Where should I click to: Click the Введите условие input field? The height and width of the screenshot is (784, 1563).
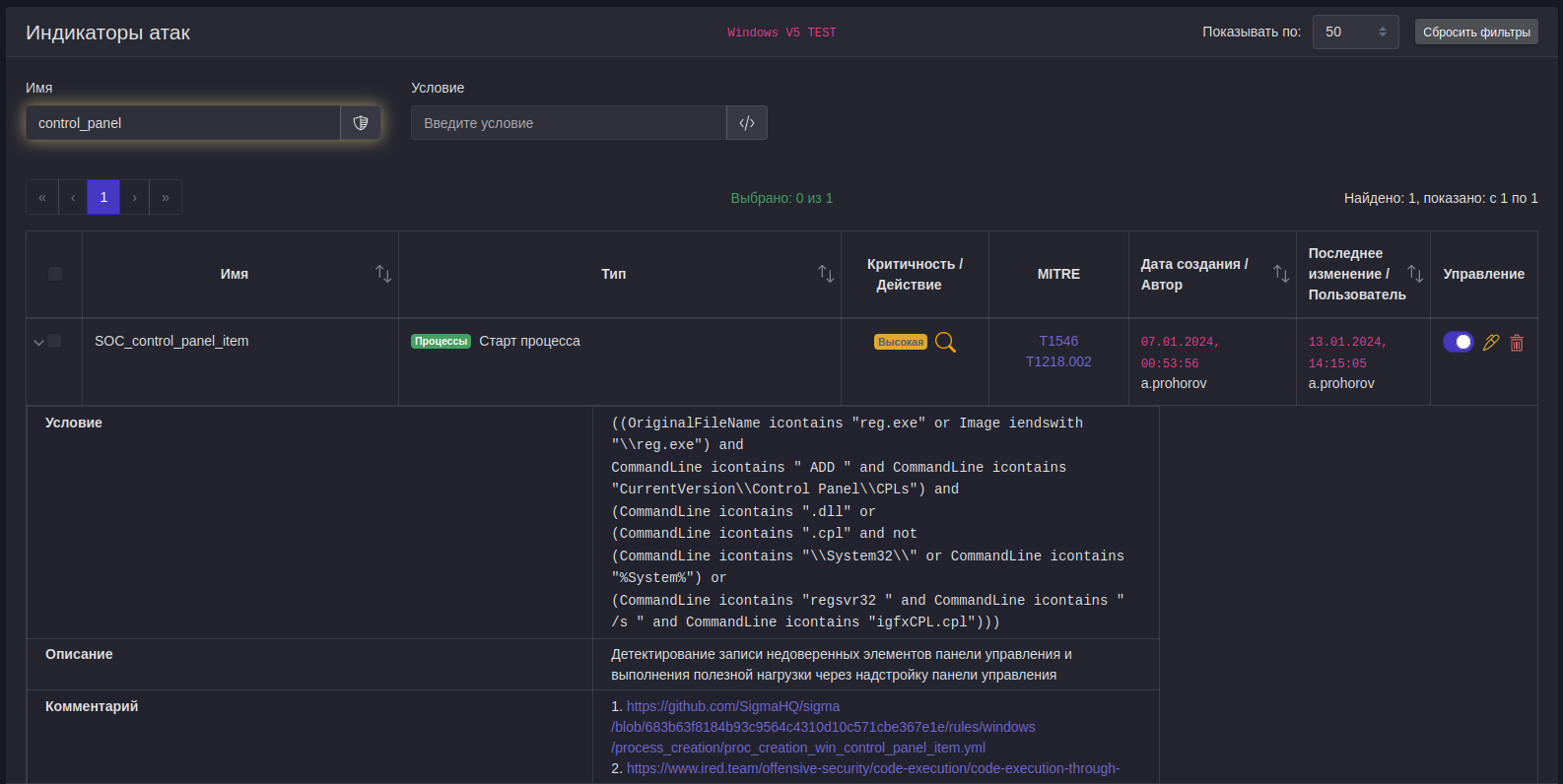pyautogui.click(x=569, y=123)
